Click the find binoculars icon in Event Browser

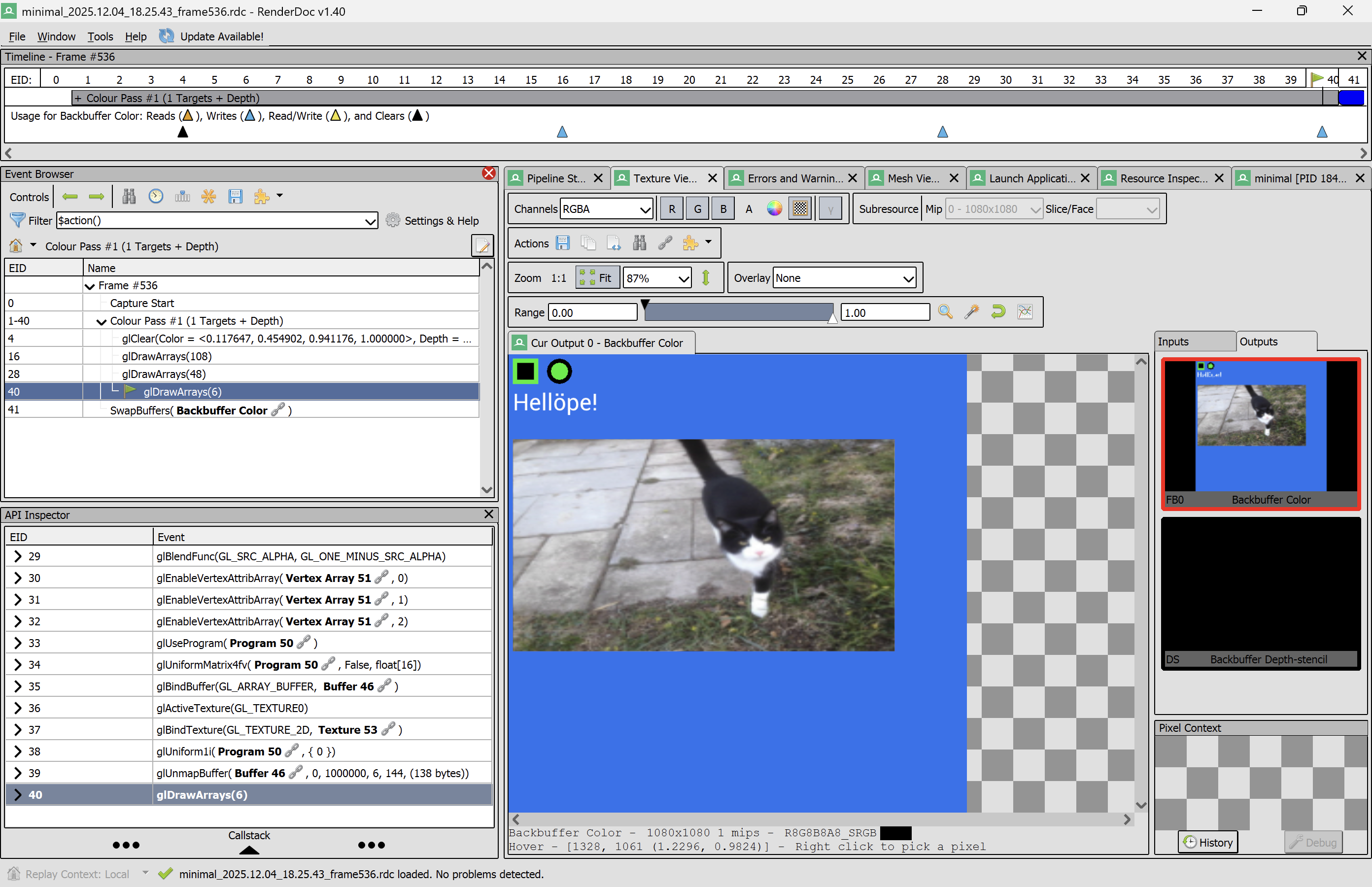click(x=129, y=197)
